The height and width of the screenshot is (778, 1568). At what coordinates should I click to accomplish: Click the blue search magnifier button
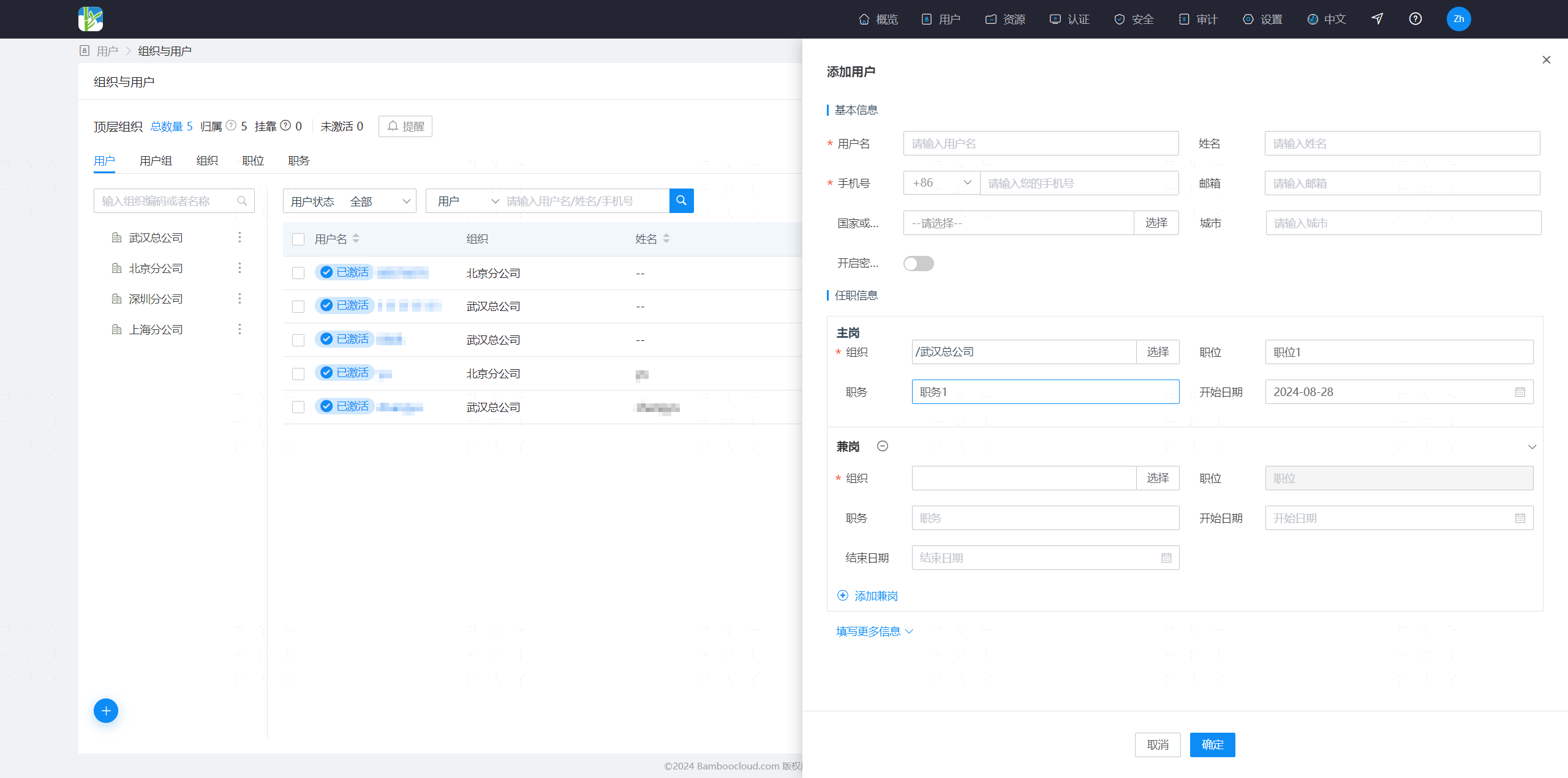[681, 201]
